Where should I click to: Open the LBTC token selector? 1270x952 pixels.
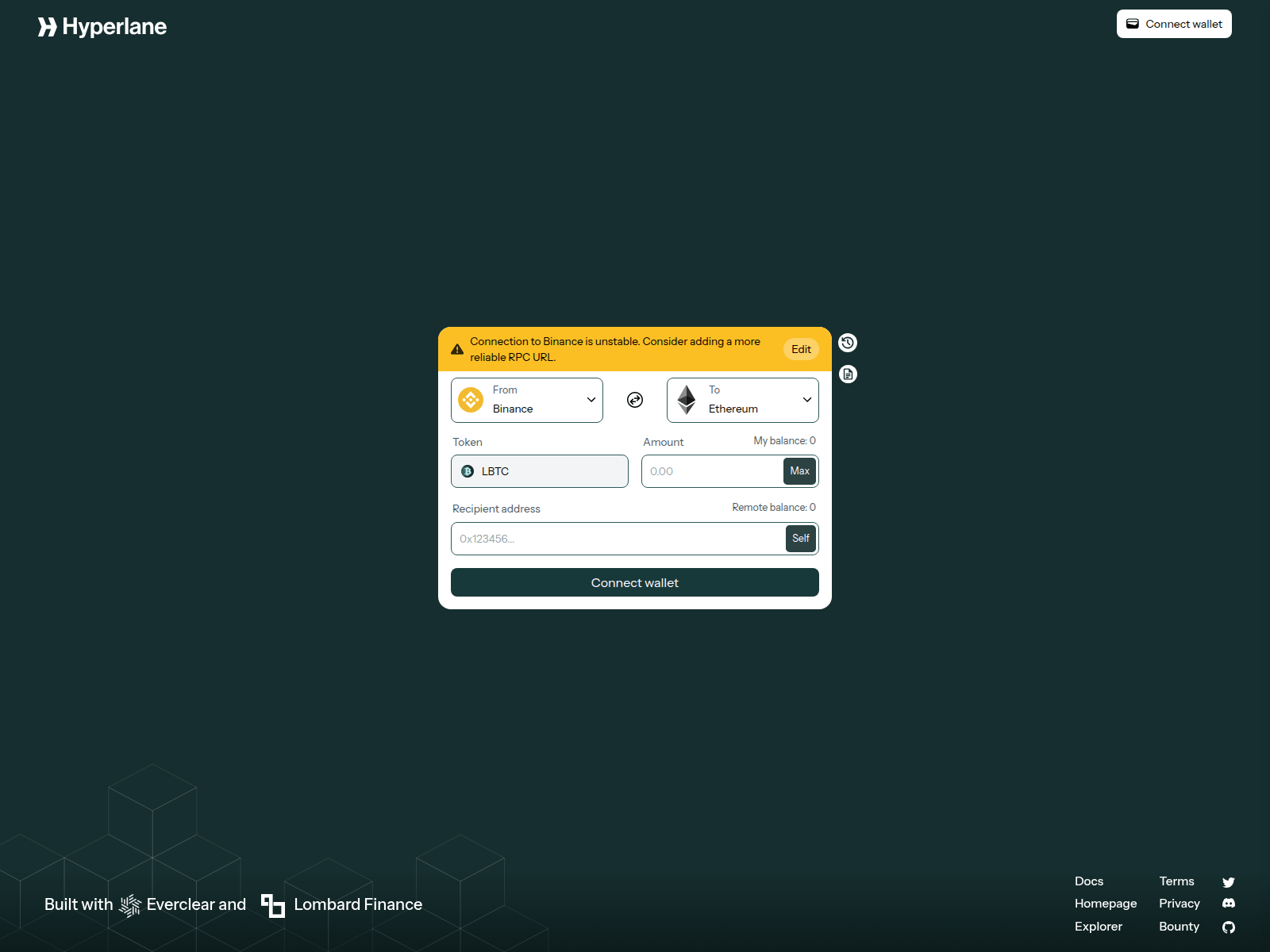[540, 471]
